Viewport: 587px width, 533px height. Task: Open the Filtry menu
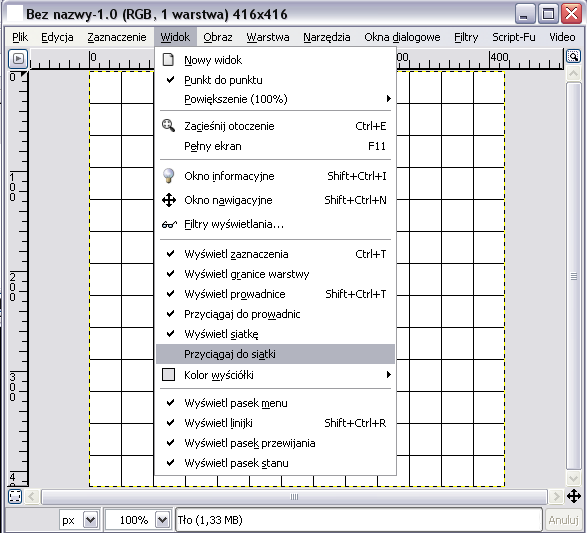point(466,37)
